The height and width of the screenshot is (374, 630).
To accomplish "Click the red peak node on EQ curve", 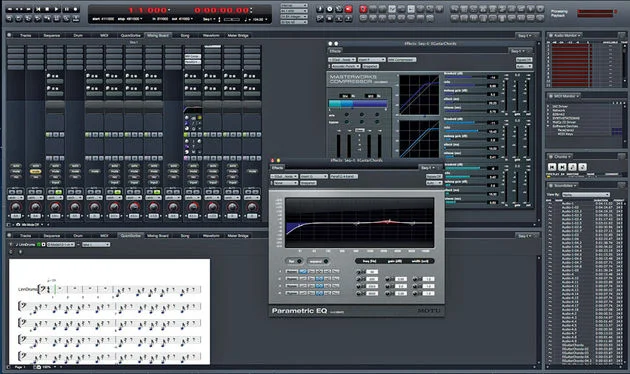I will coord(388,221).
